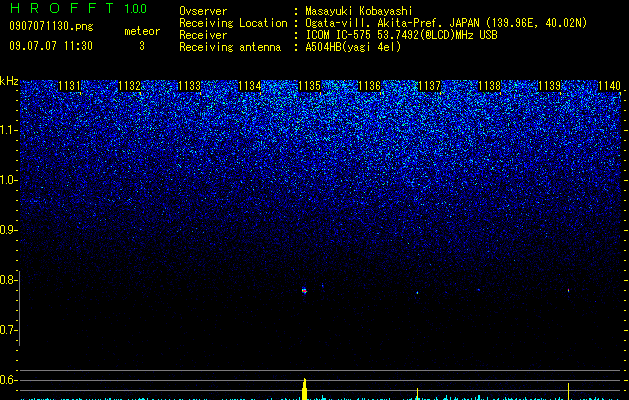629x400 pixels.
Task: Click the meteor count value 3
Action: point(142,46)
